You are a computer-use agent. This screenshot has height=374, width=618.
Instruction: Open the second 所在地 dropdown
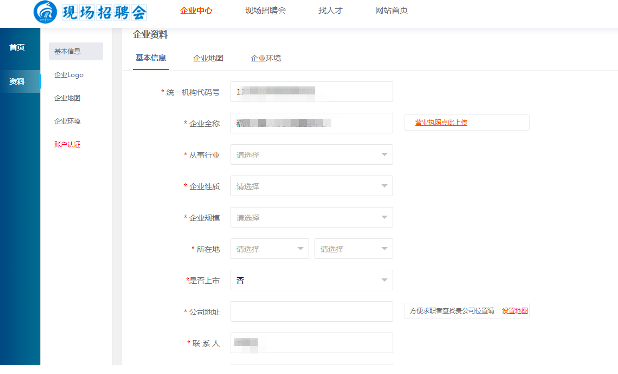coord(354,249)
